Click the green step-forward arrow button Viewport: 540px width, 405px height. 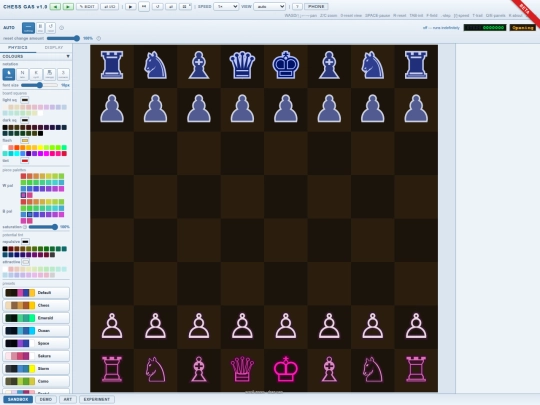click(x=68, y=7)
